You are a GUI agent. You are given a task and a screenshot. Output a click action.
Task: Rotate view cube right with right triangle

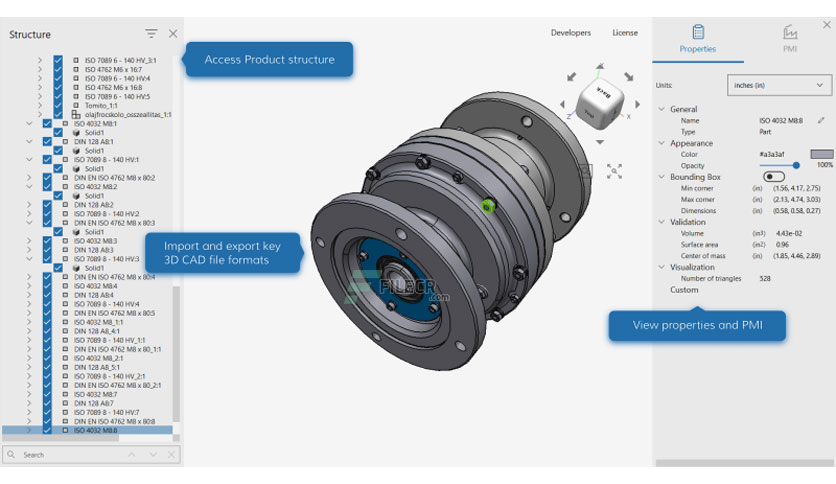click(637, 104)
